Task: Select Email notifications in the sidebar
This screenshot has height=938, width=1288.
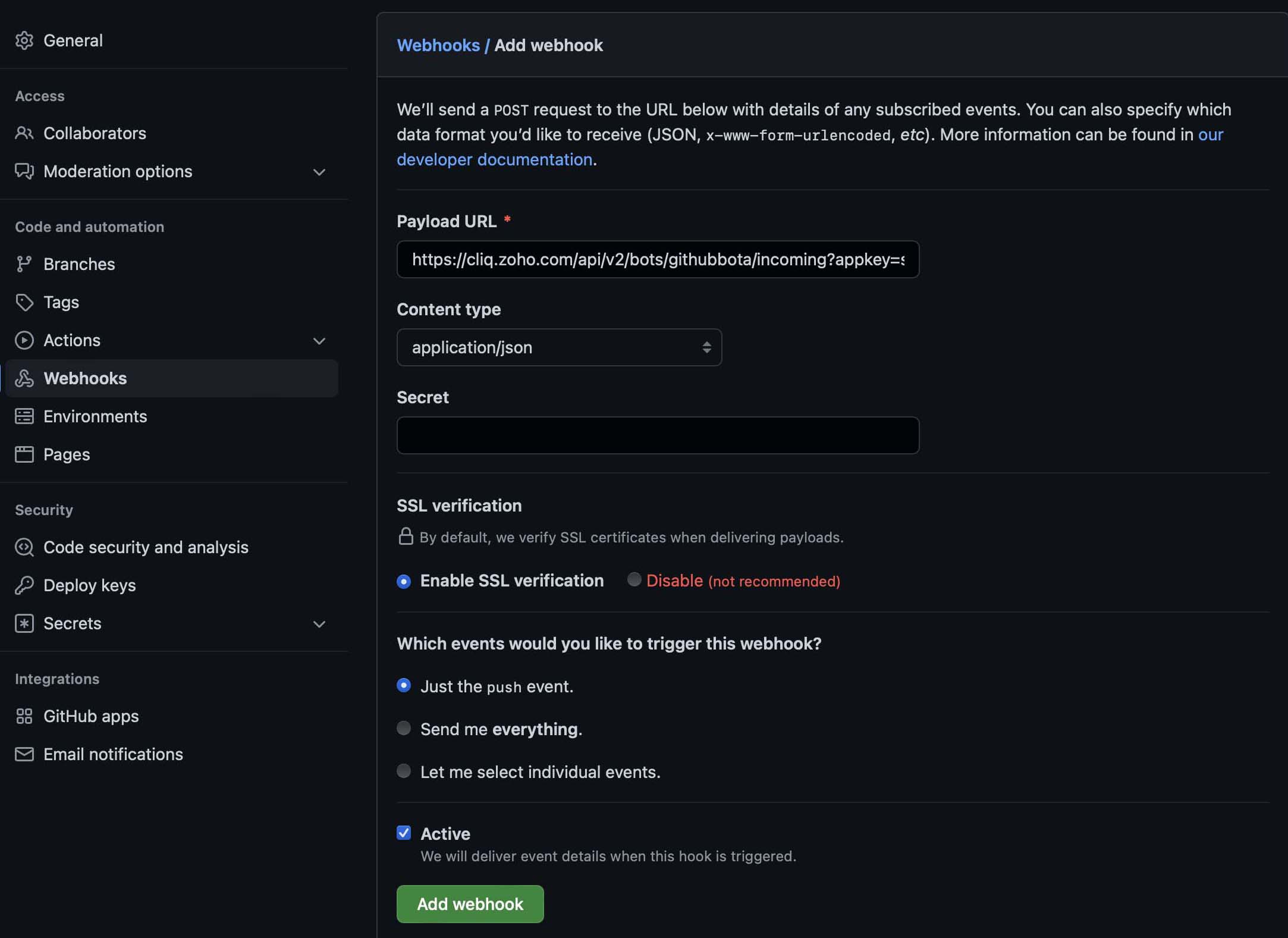Action: [x=113, y=754]
